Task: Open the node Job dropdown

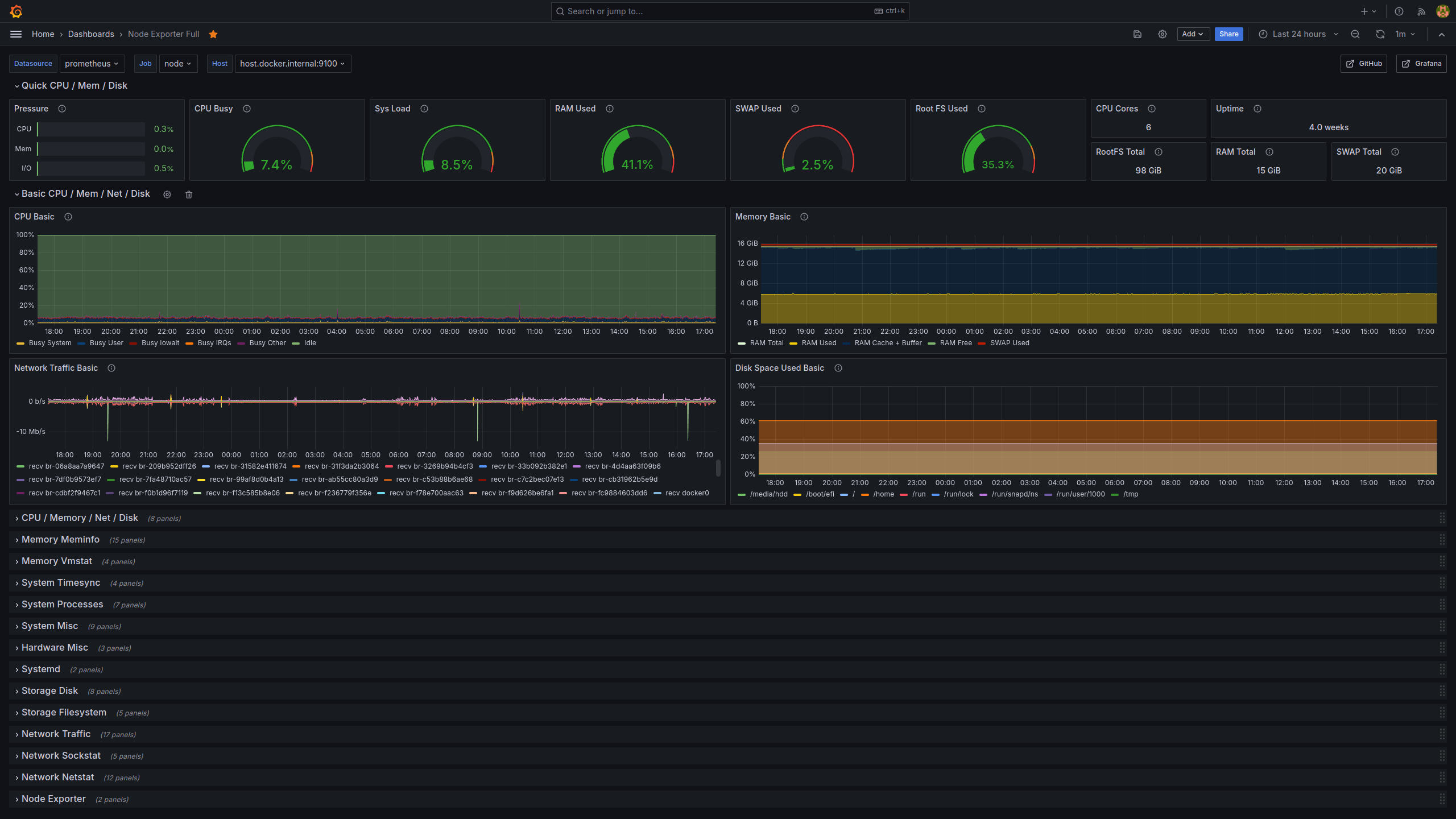Action: click(x=178, y=64)
